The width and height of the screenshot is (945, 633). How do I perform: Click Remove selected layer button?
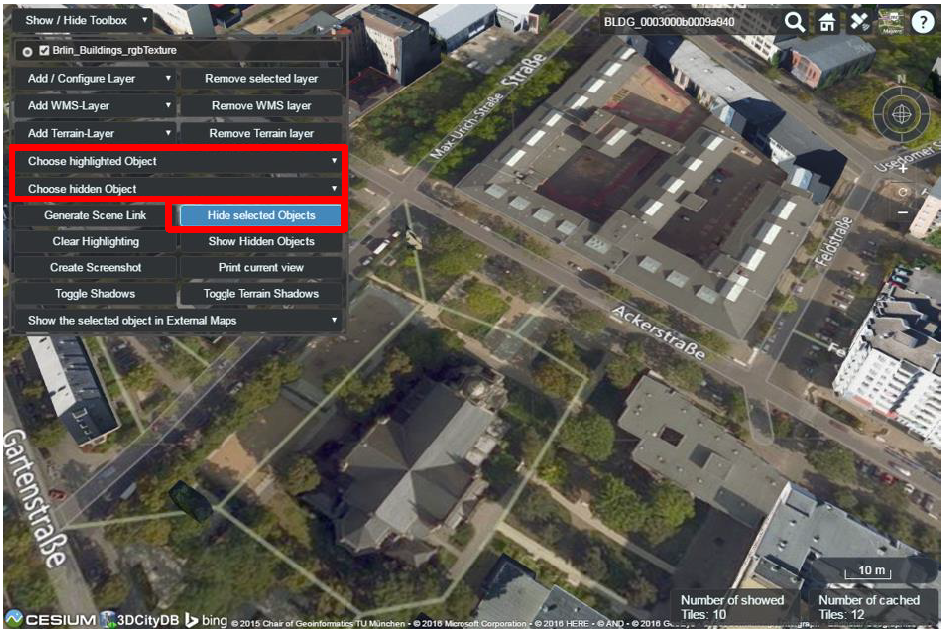coord(262,79)
